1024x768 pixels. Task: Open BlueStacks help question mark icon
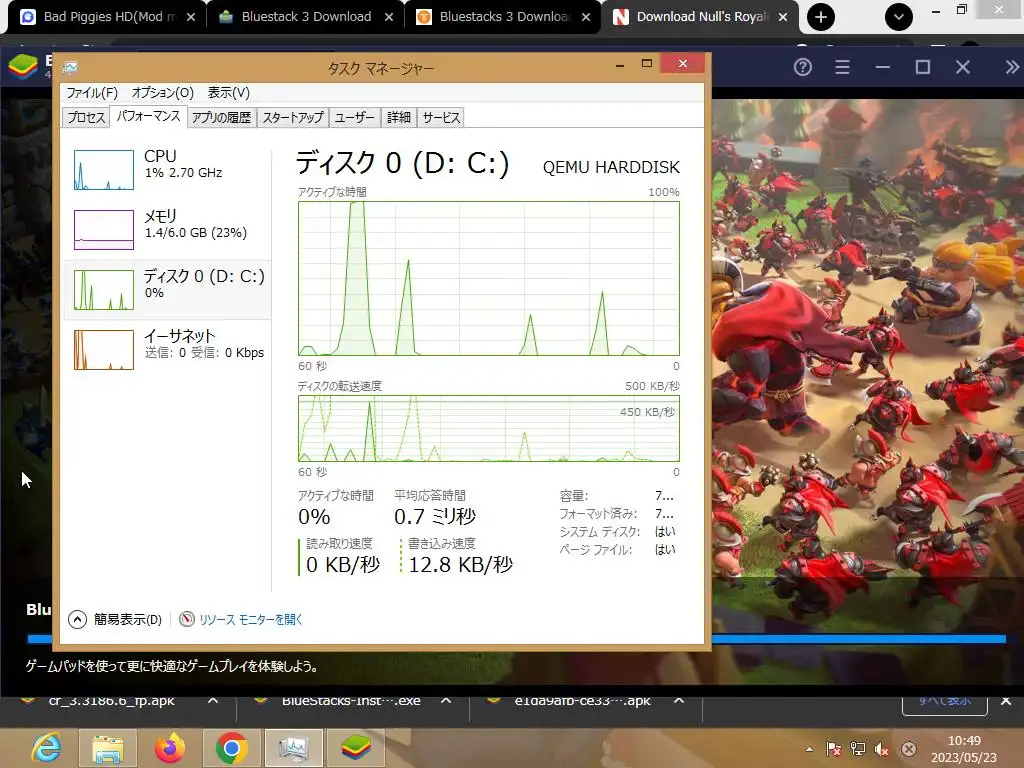(803, 67)
